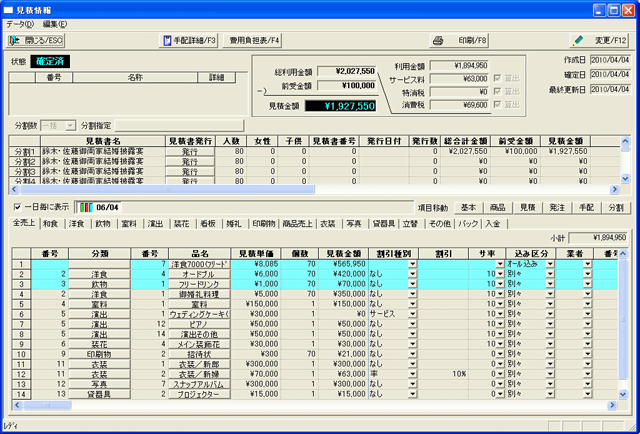The height and width of the screenshot is (434, 640).
Task: Click the colored bars icon beside 06/04
Action: (x=84, y=206)
